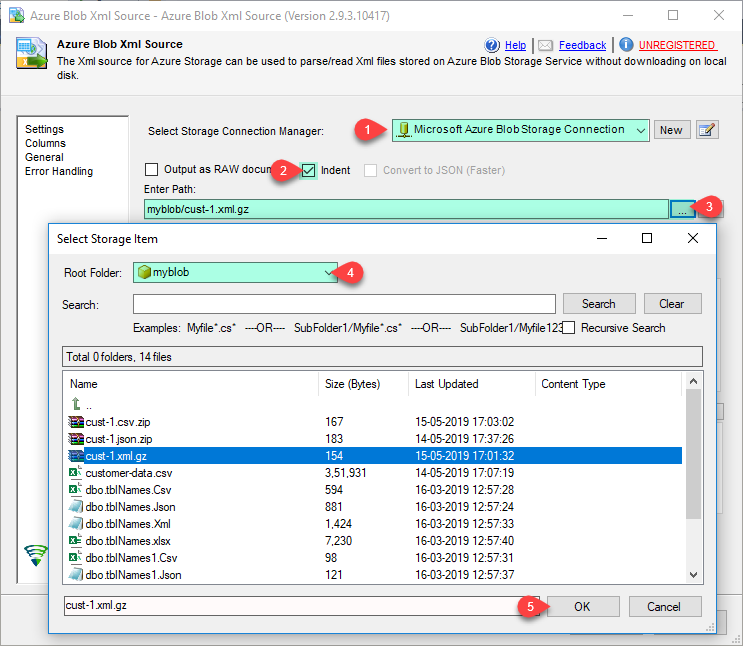The height and width of the screenshot is (646, 743).
Task: Expand Storage Connection Manager dropdown
Action: tap(641, 130)
